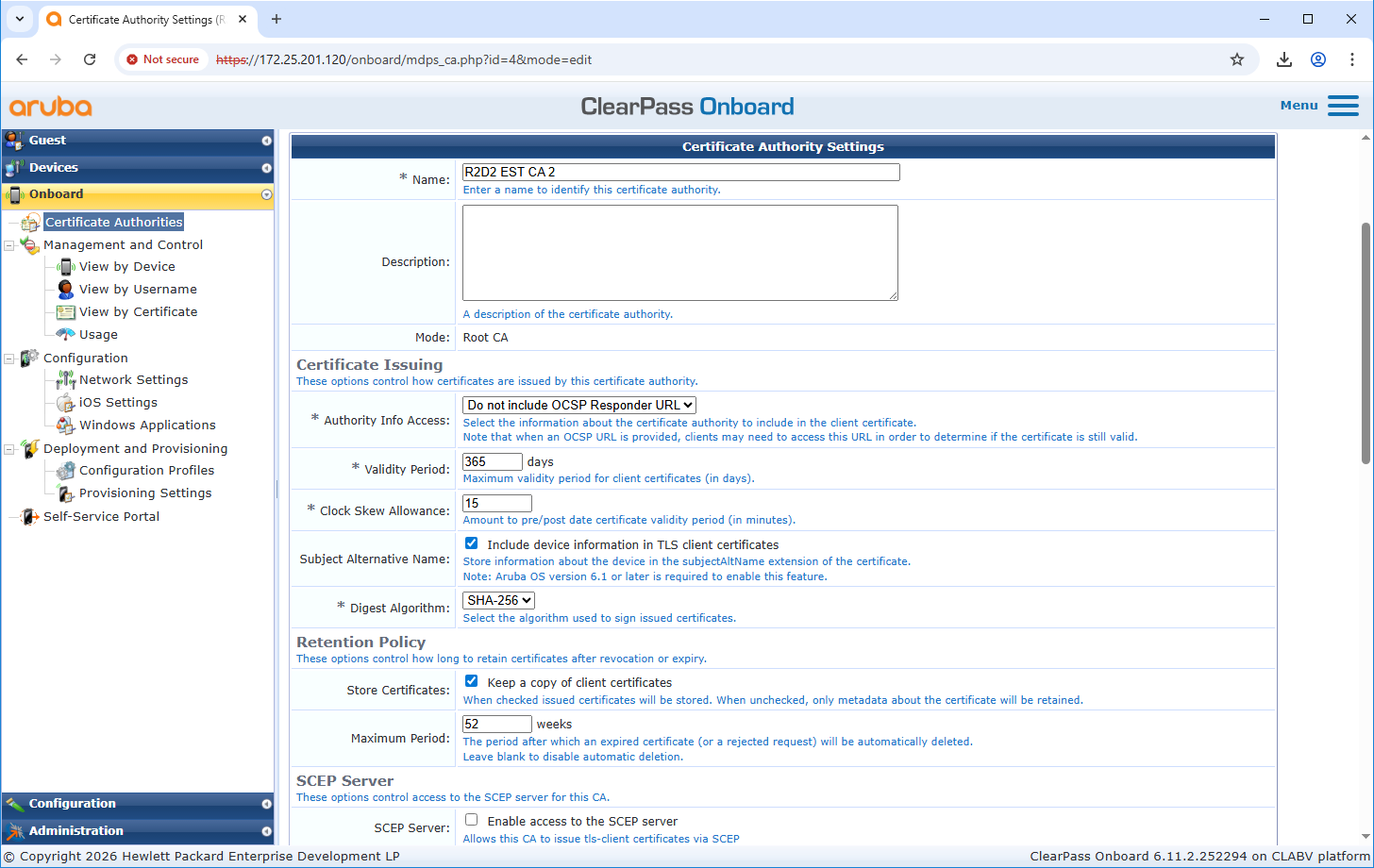Click the Configuration Profiles icon
The height and width of the screenshot is (868, 1374).
[x=65, y=471]
